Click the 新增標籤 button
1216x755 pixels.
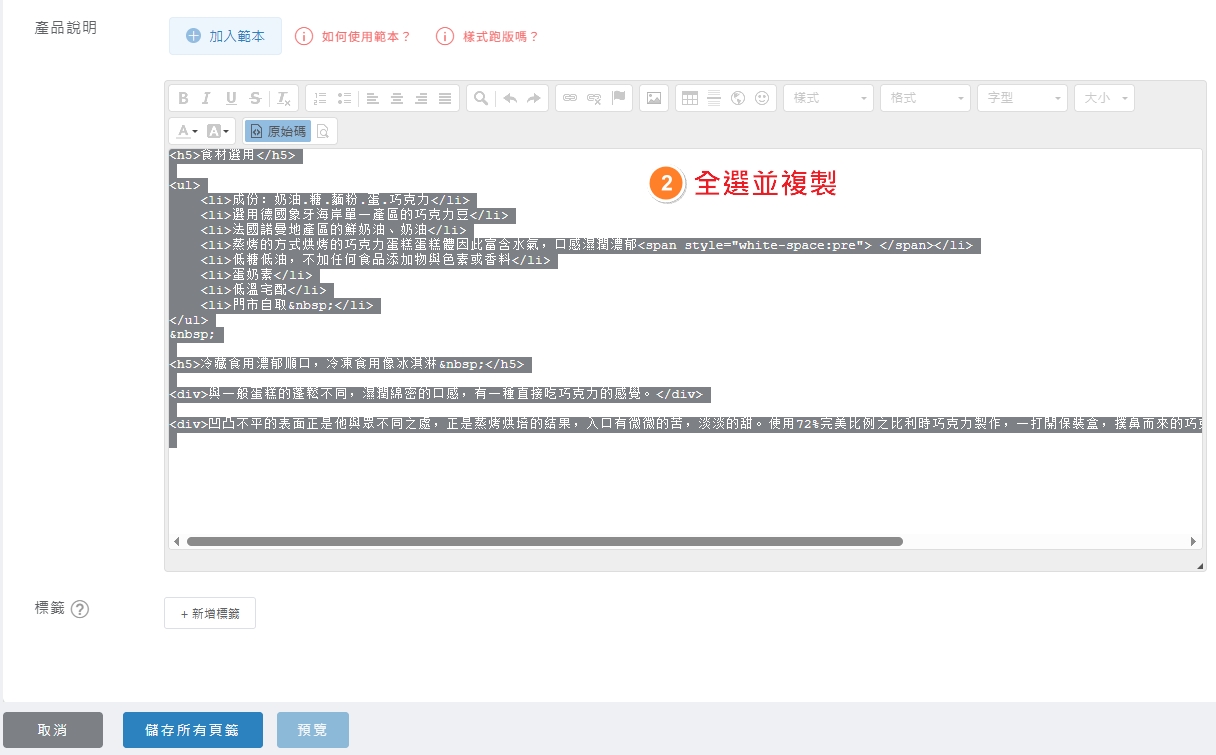210,613
